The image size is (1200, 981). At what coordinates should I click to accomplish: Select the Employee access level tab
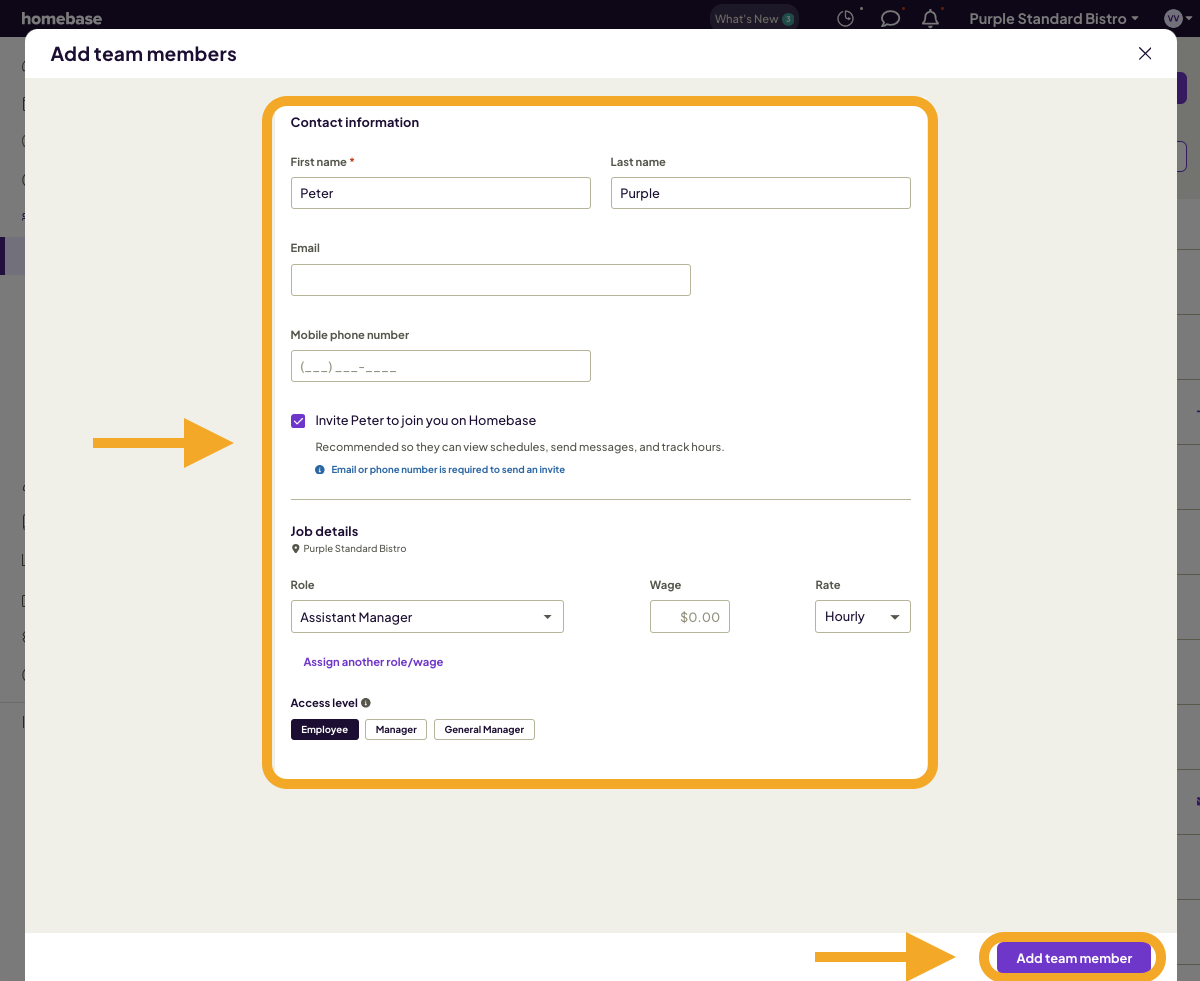[x=324, y=729]
